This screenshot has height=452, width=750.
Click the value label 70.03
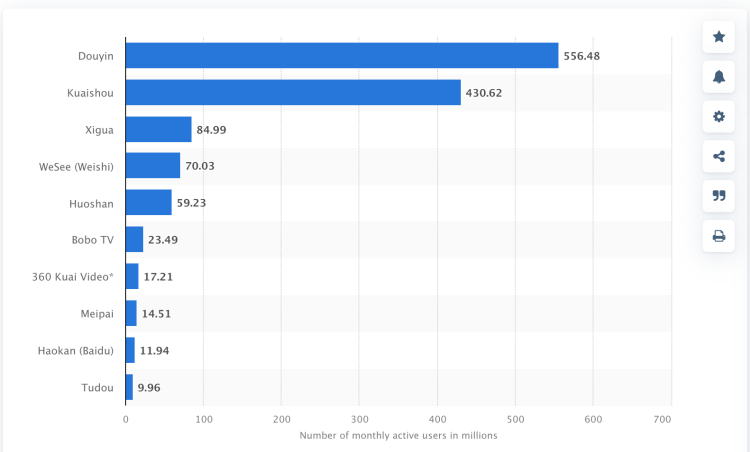click(199, 166)
